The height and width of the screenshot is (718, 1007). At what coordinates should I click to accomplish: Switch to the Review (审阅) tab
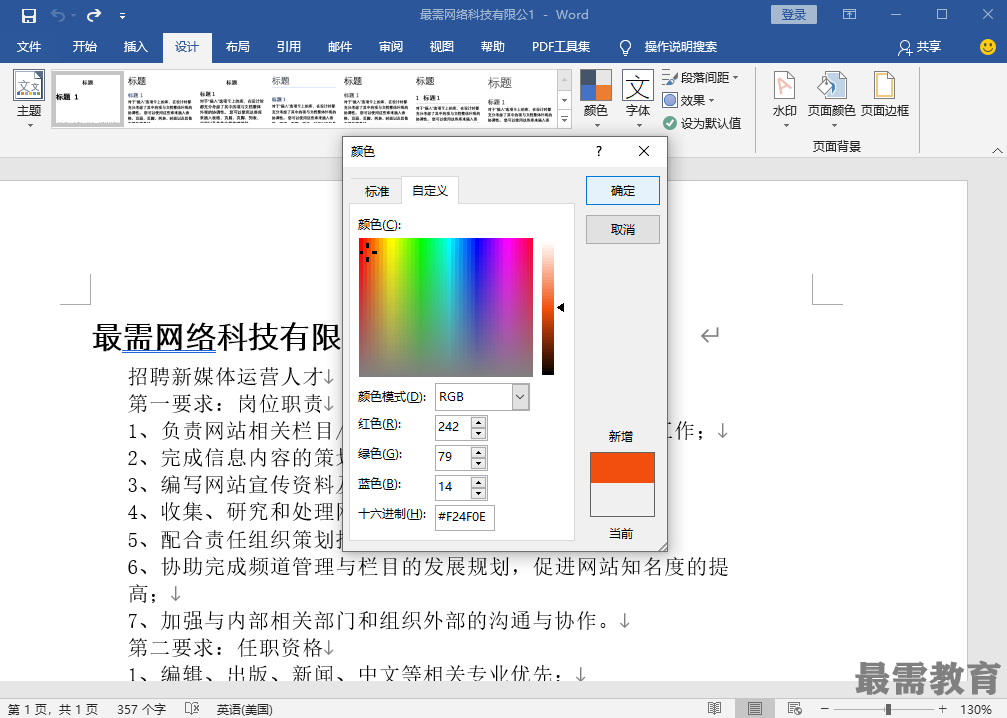coord(390,47)
